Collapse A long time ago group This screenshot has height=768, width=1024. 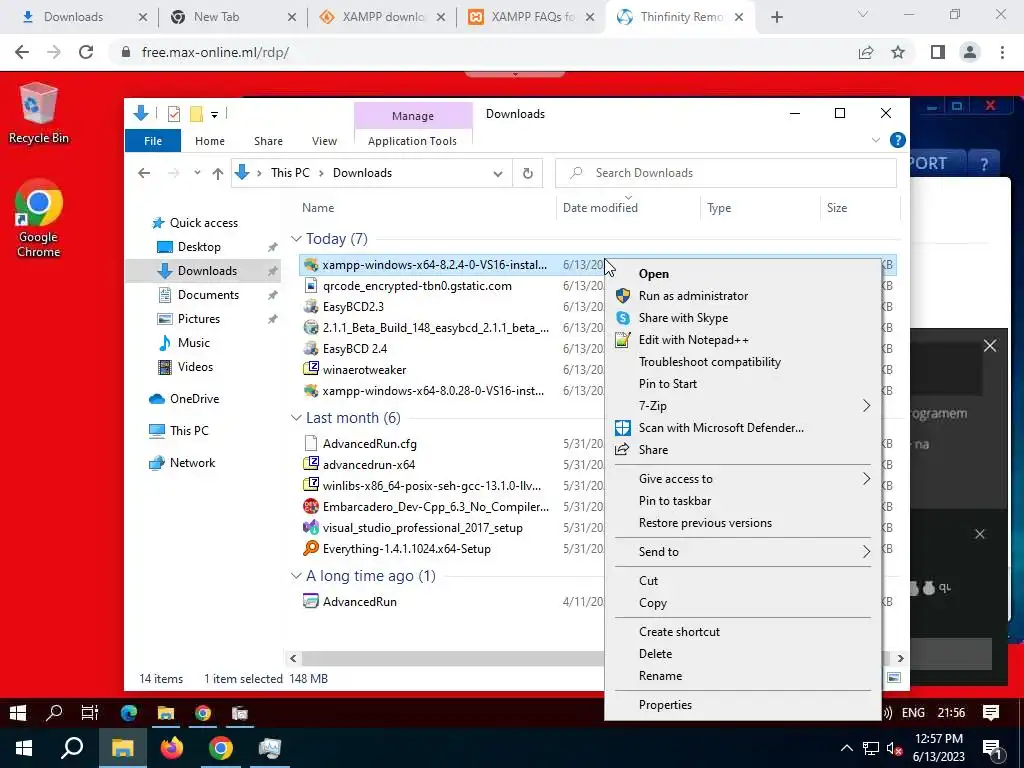[296, 576]
